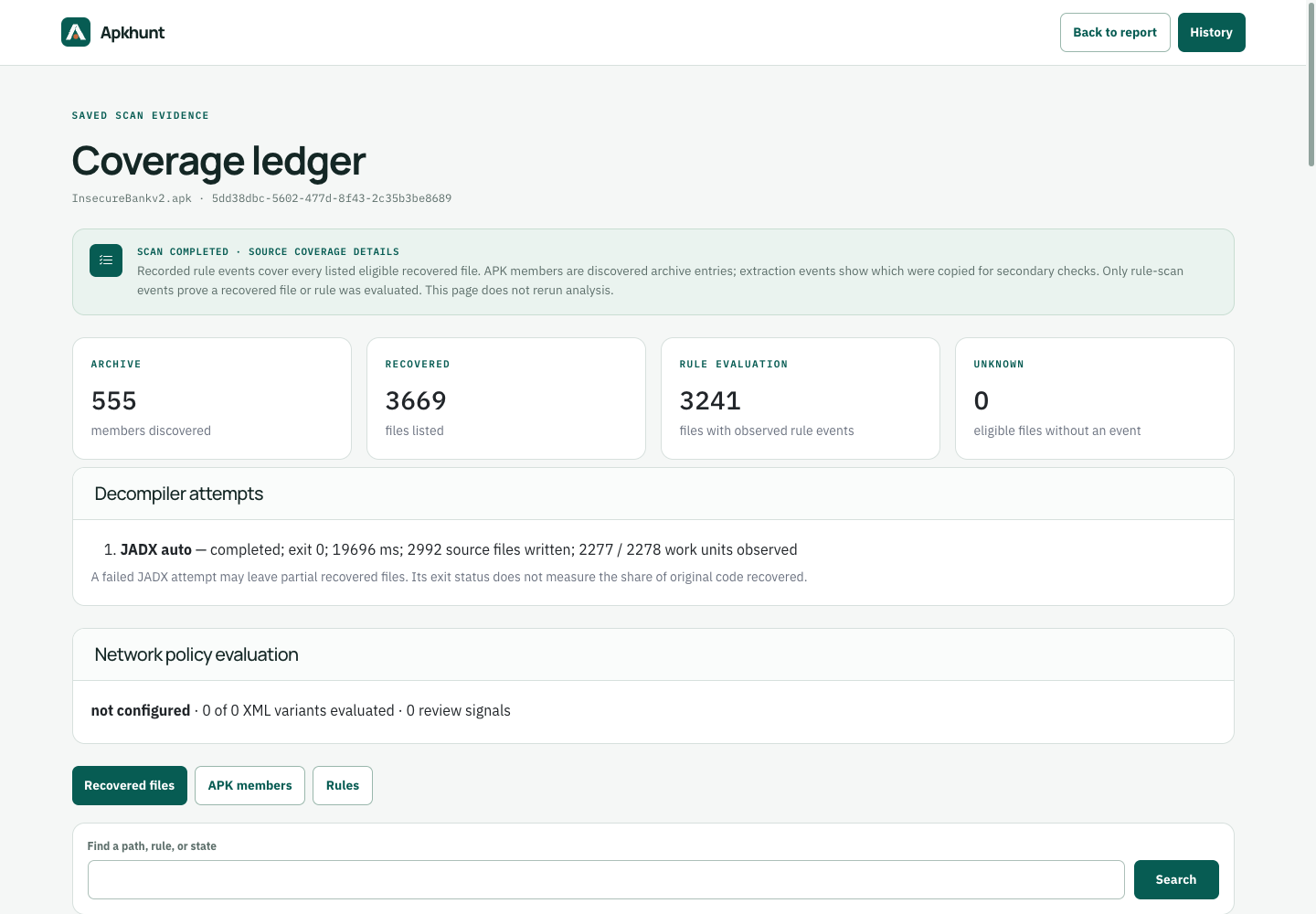Click the InsecureBankv2.apk scan identifier line
This screenshot has height=914, width=1316.
coord(261,198)
